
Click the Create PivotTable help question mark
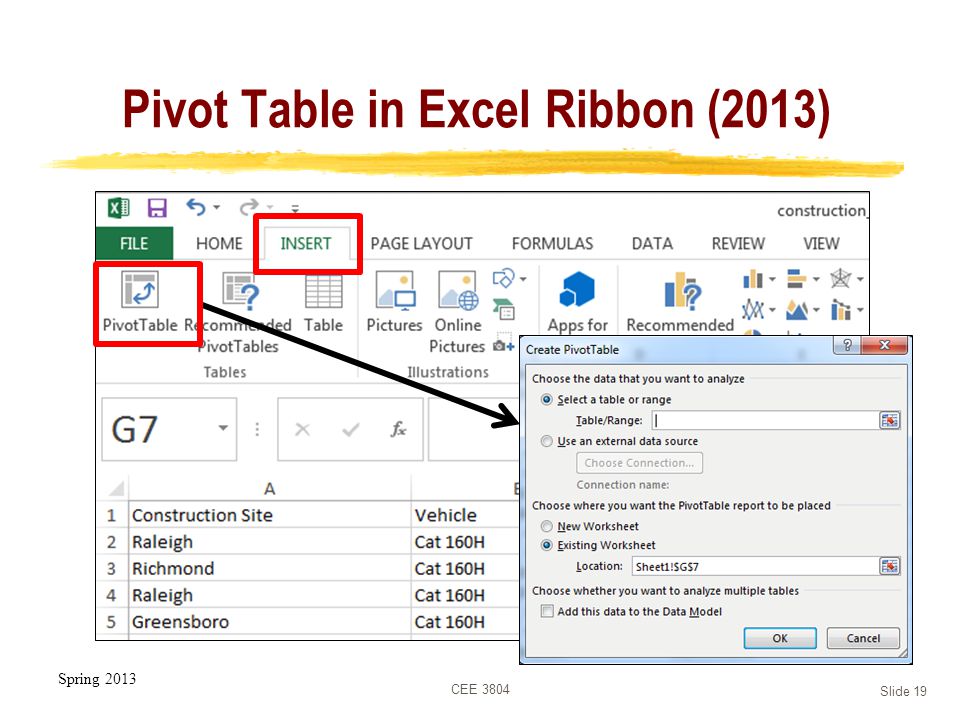point(847,345)
